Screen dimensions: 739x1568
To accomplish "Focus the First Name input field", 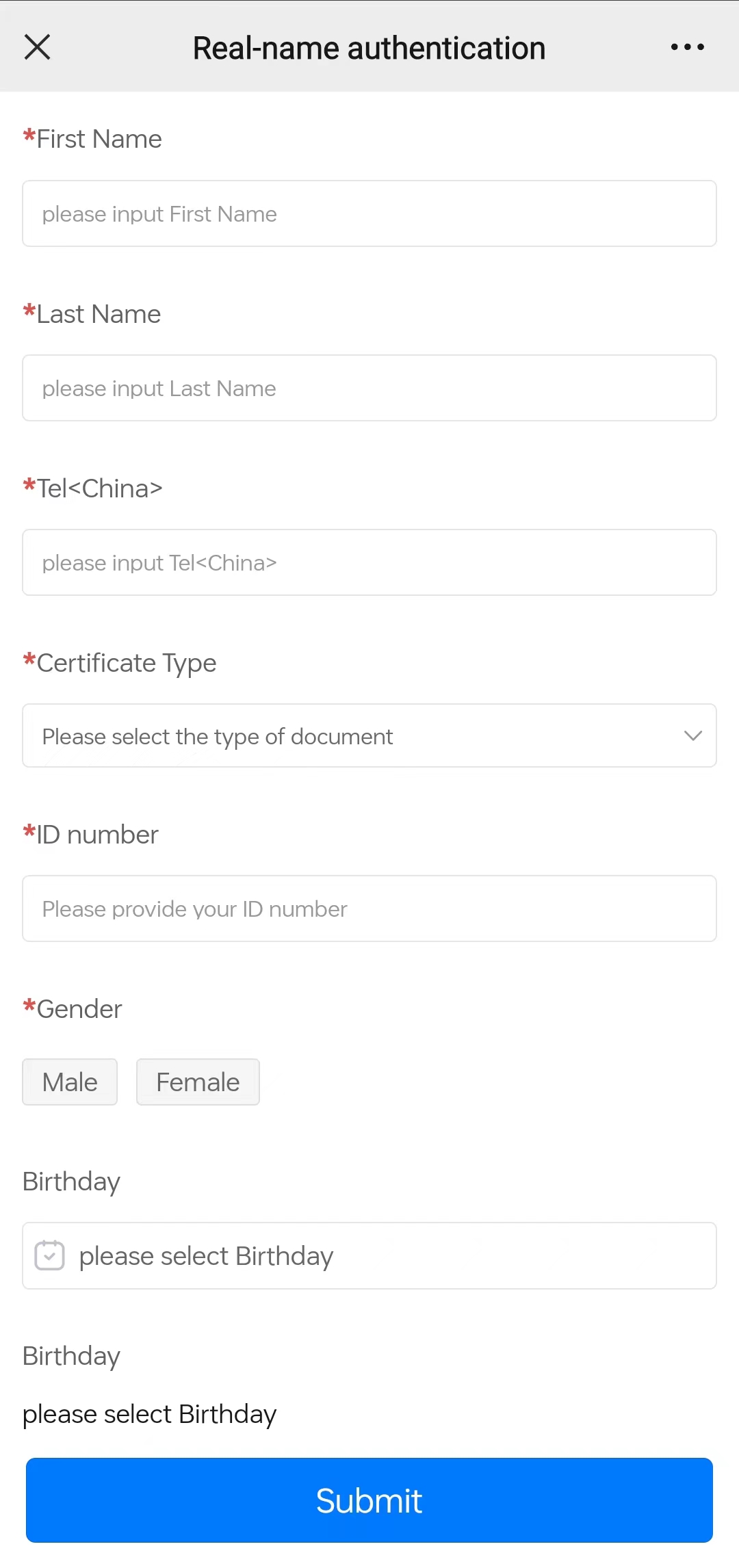I will [369, 213].
